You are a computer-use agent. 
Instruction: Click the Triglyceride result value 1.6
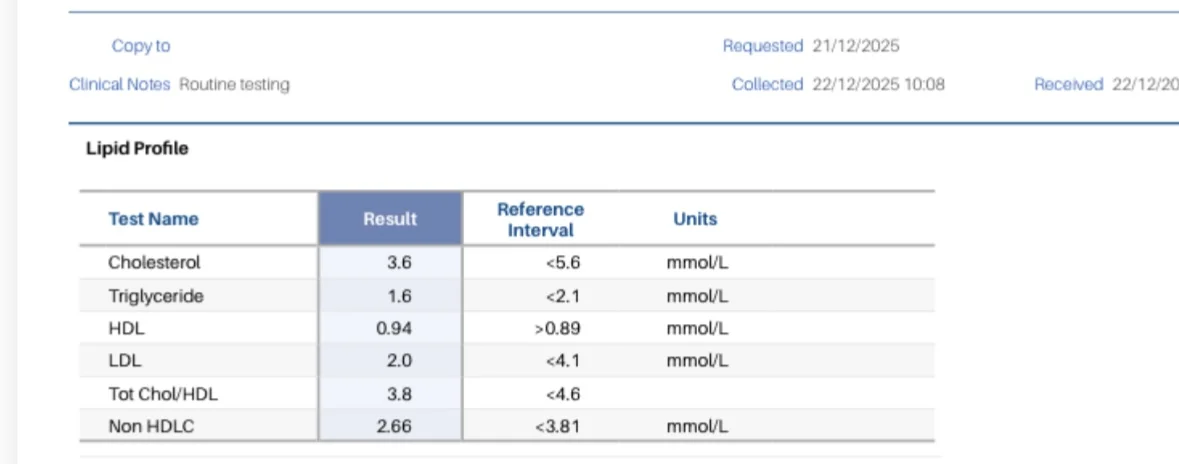coord(400,296)
